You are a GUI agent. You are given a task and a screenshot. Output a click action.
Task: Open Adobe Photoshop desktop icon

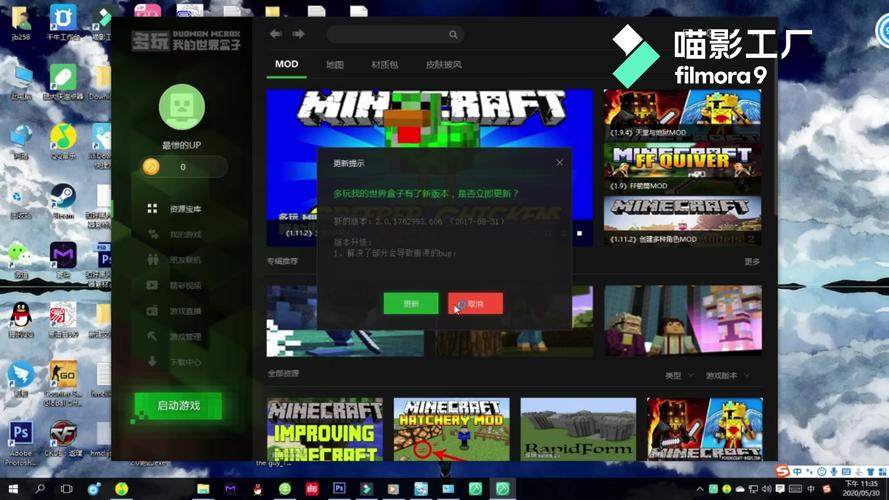point(20,443)
